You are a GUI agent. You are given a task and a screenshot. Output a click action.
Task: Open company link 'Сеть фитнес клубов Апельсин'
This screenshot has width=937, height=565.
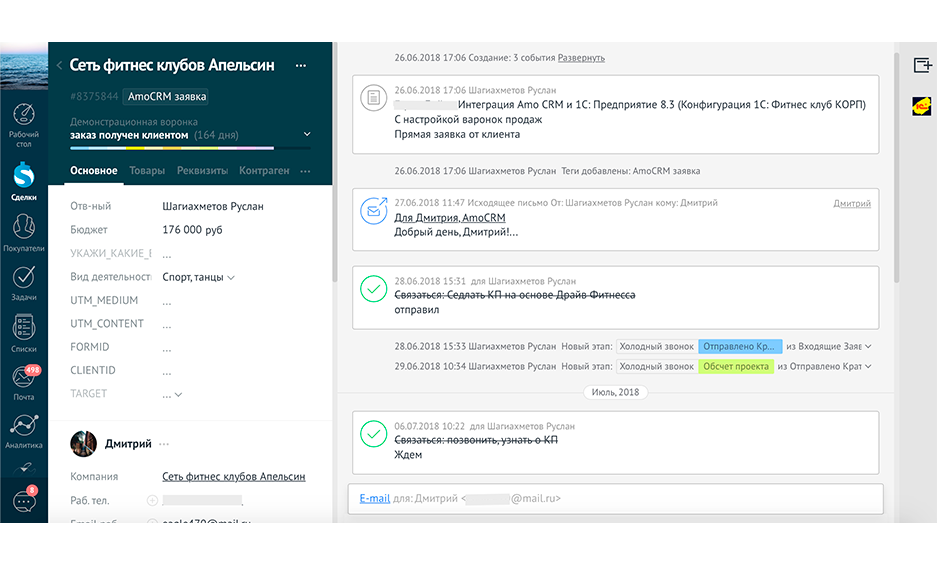[234, 477]
